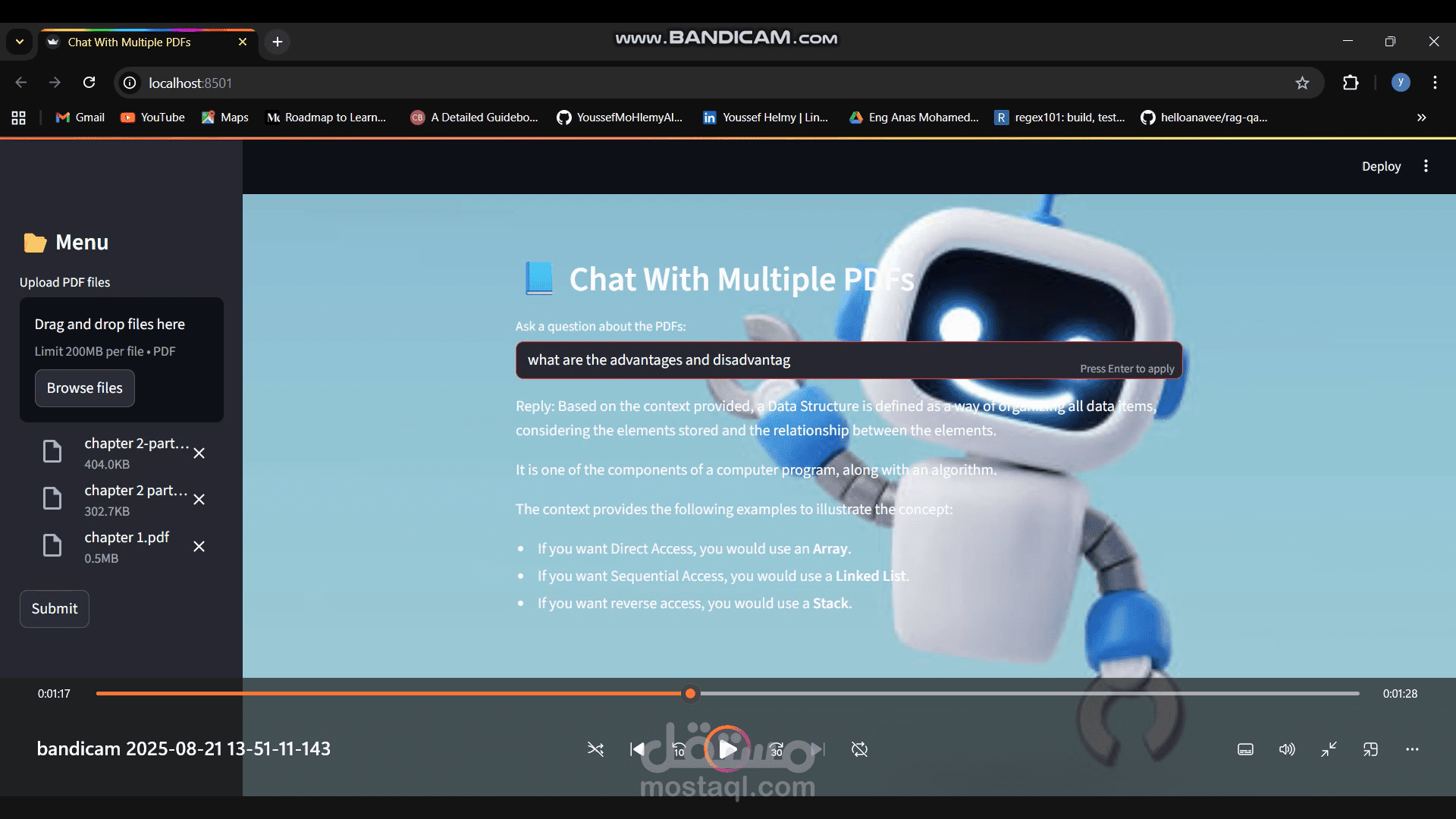Rewind the video 10 seconds
Image resolution: width=1456 pixels, height=819 pixels.
click(x=680, y=749)
